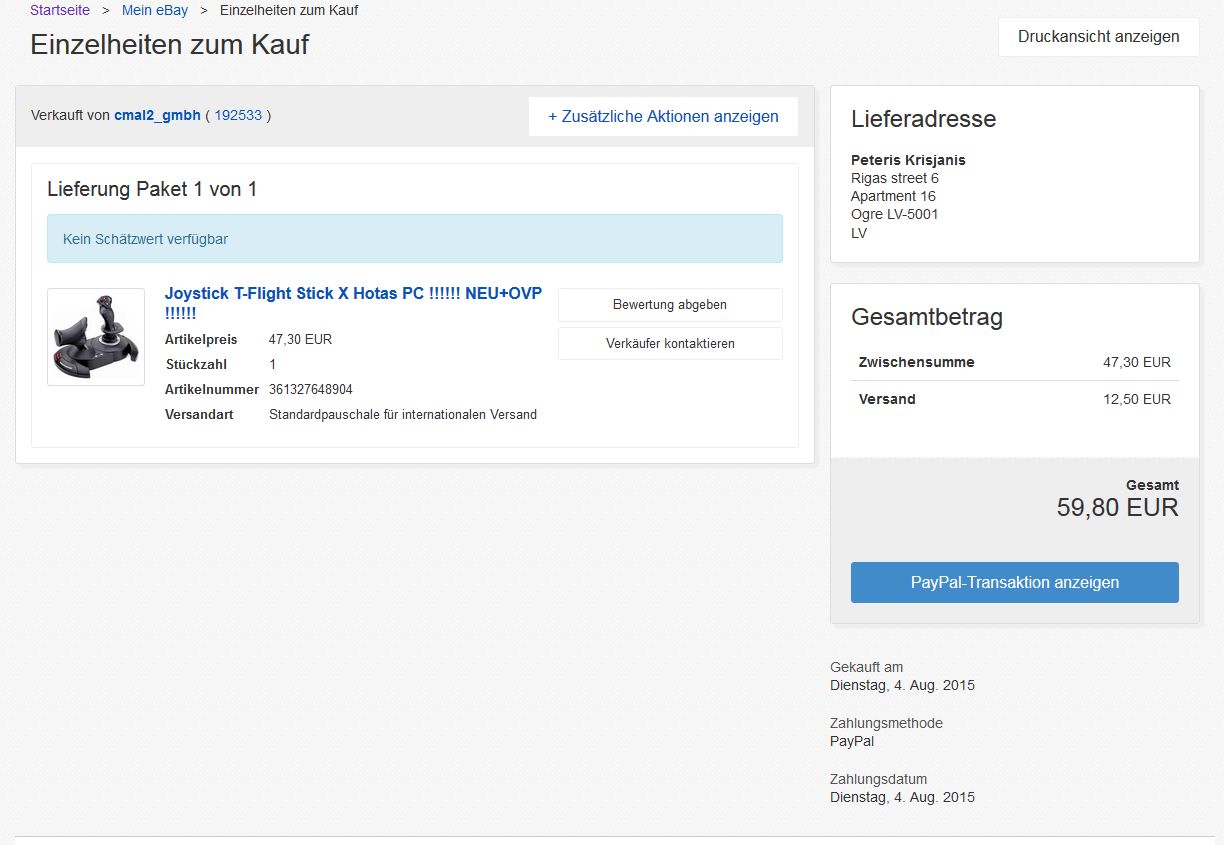Screen dimensions: 1224x845
Task: Open seller profile cmal2_gmbh
Action: point(158,115)
